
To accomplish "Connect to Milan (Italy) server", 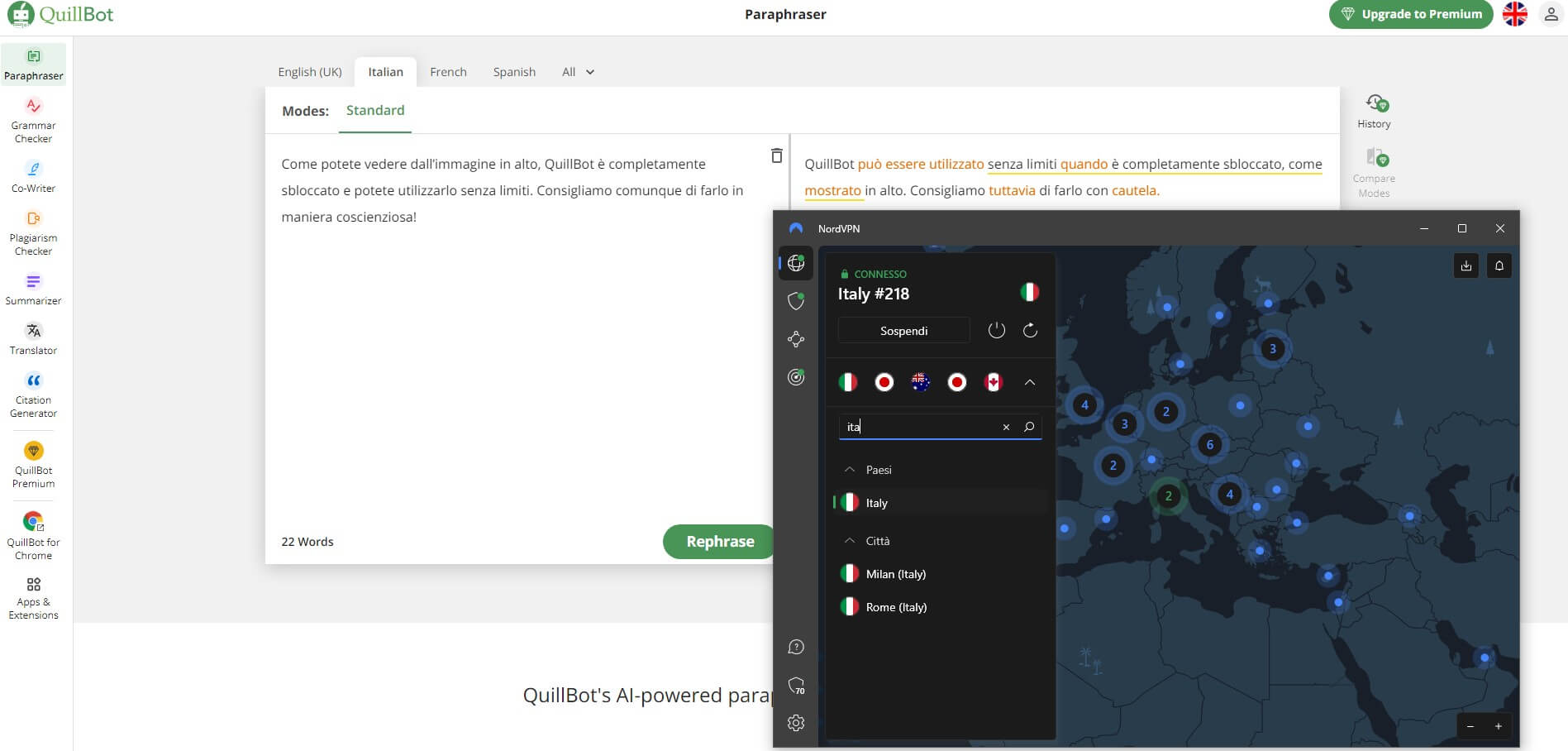I will (940, 574).
